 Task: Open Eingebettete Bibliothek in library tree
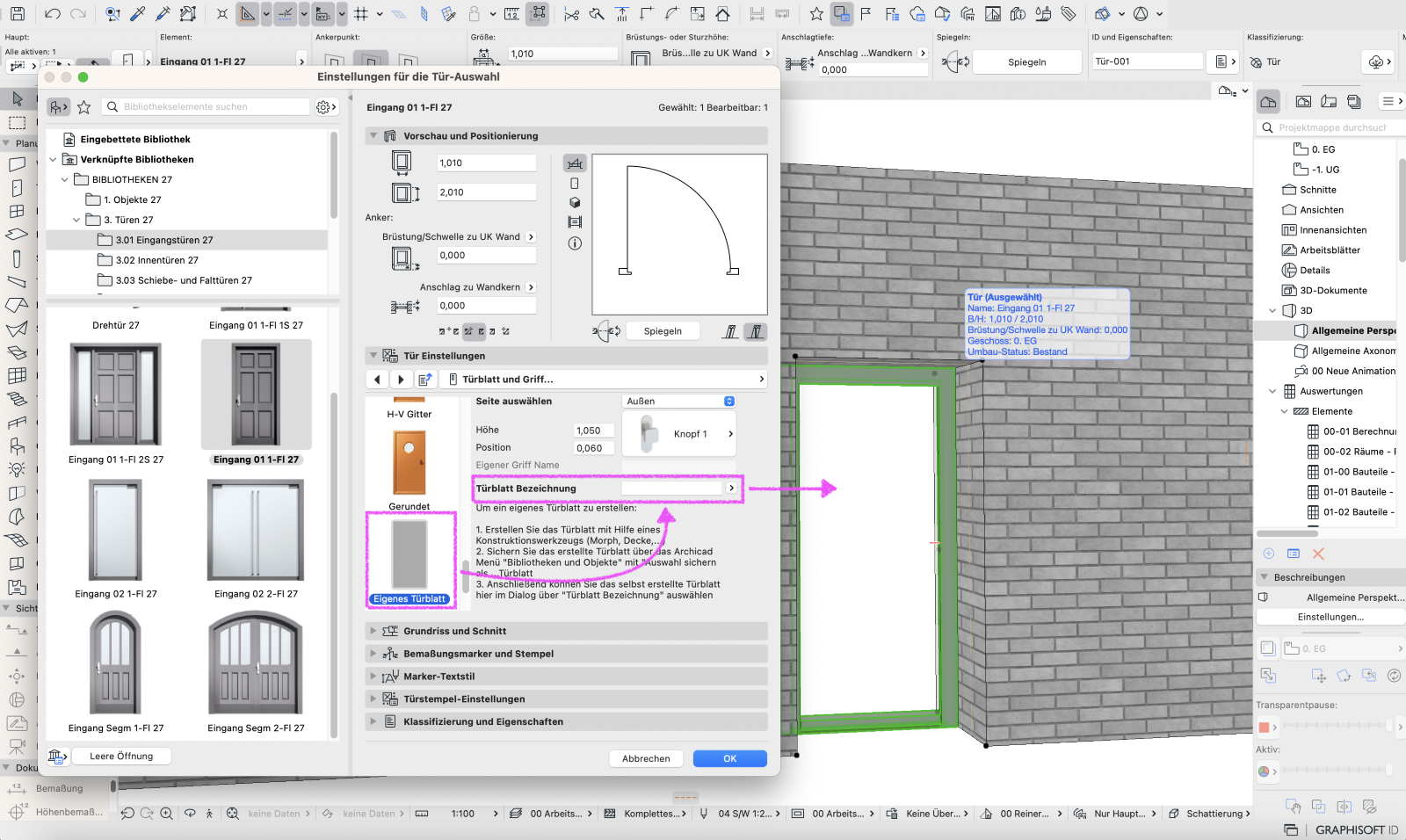(x=135, y=140)
